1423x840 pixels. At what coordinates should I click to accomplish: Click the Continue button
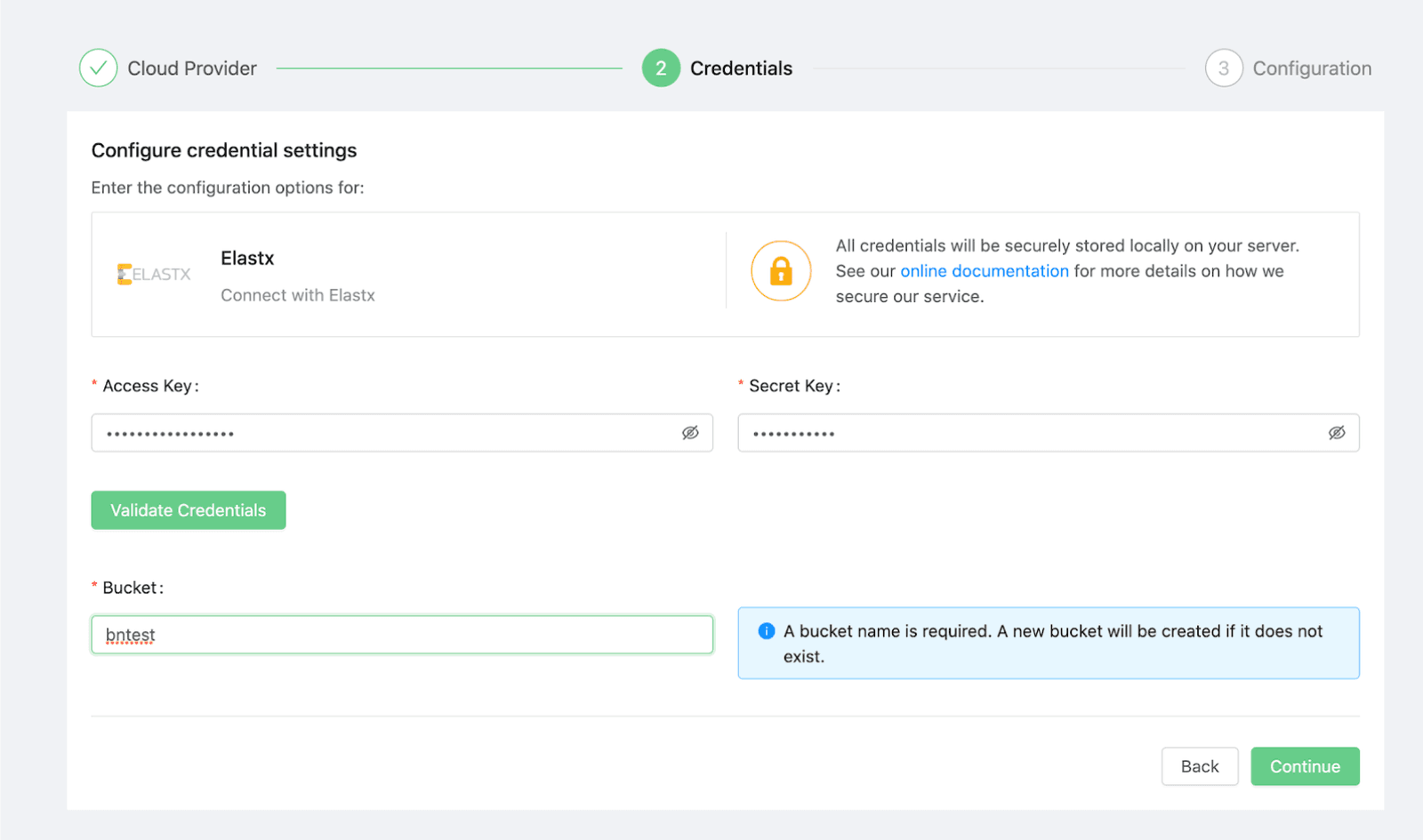(1305, 766)
